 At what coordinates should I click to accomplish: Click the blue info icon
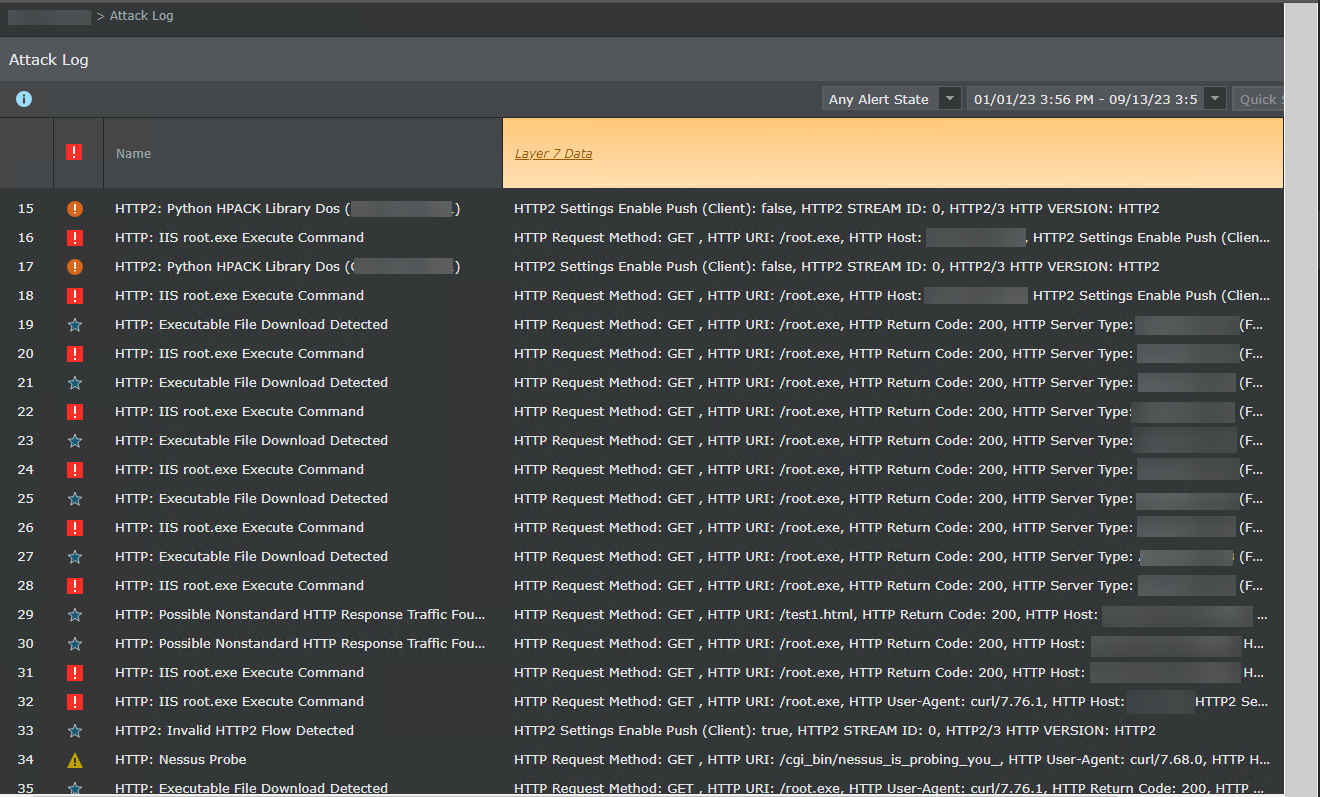click(x=24, y=99)
